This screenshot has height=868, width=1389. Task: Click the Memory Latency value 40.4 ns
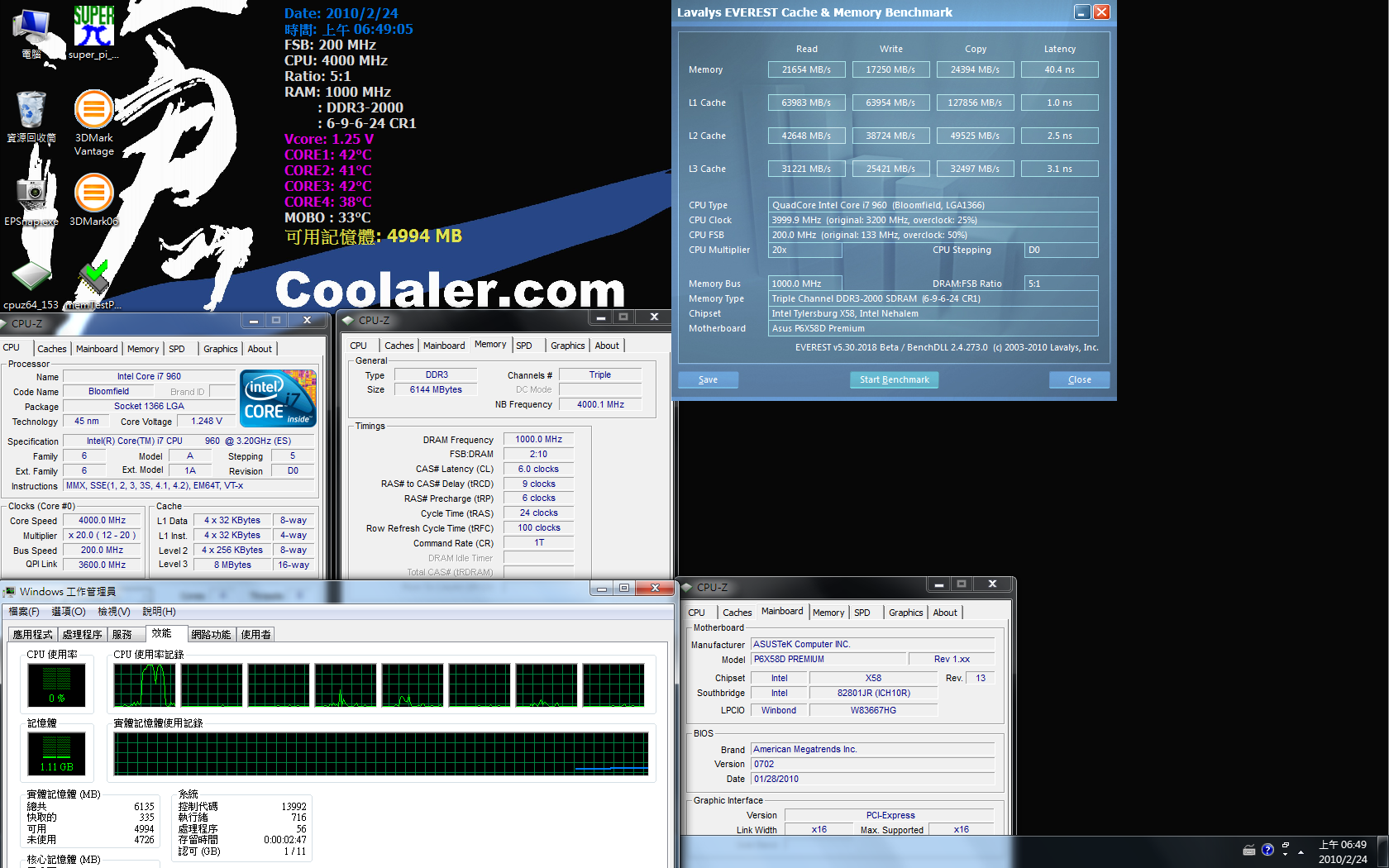[x=1060, y=69]
